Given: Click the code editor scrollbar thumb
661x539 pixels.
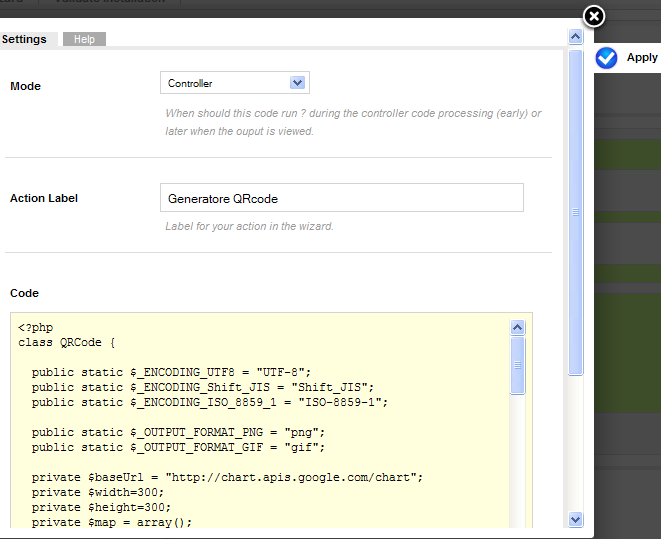Looking at the screenshot, I should pos(518,365).
